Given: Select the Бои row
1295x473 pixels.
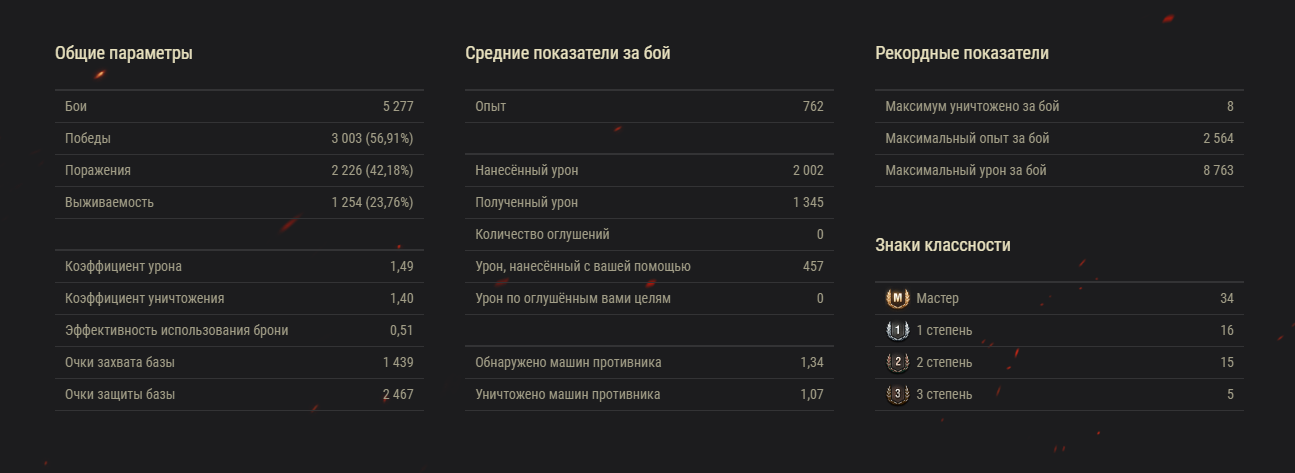Looking at the screenshot, I should coord(239,106).
